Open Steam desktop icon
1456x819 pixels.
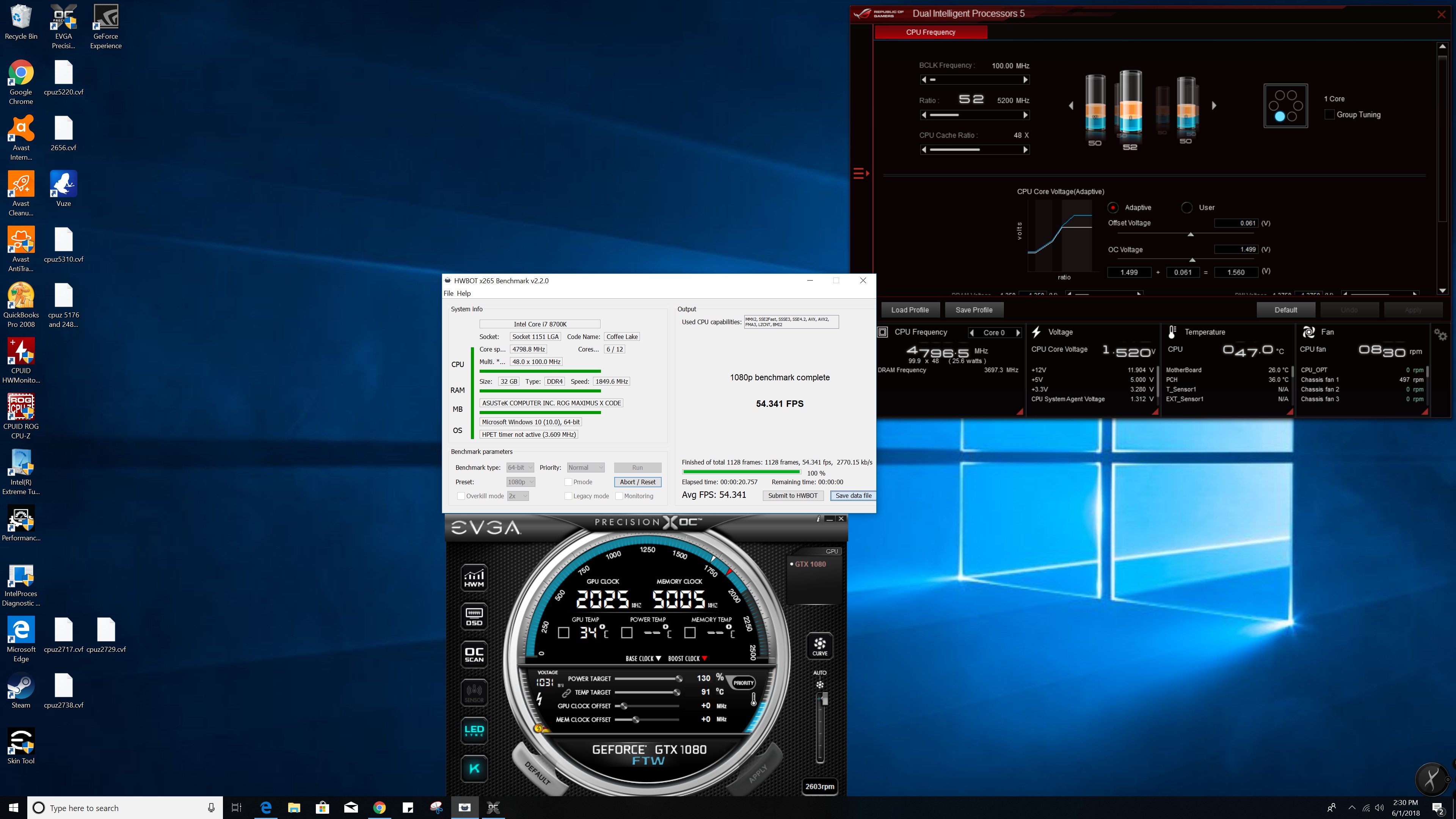[21, 691]
